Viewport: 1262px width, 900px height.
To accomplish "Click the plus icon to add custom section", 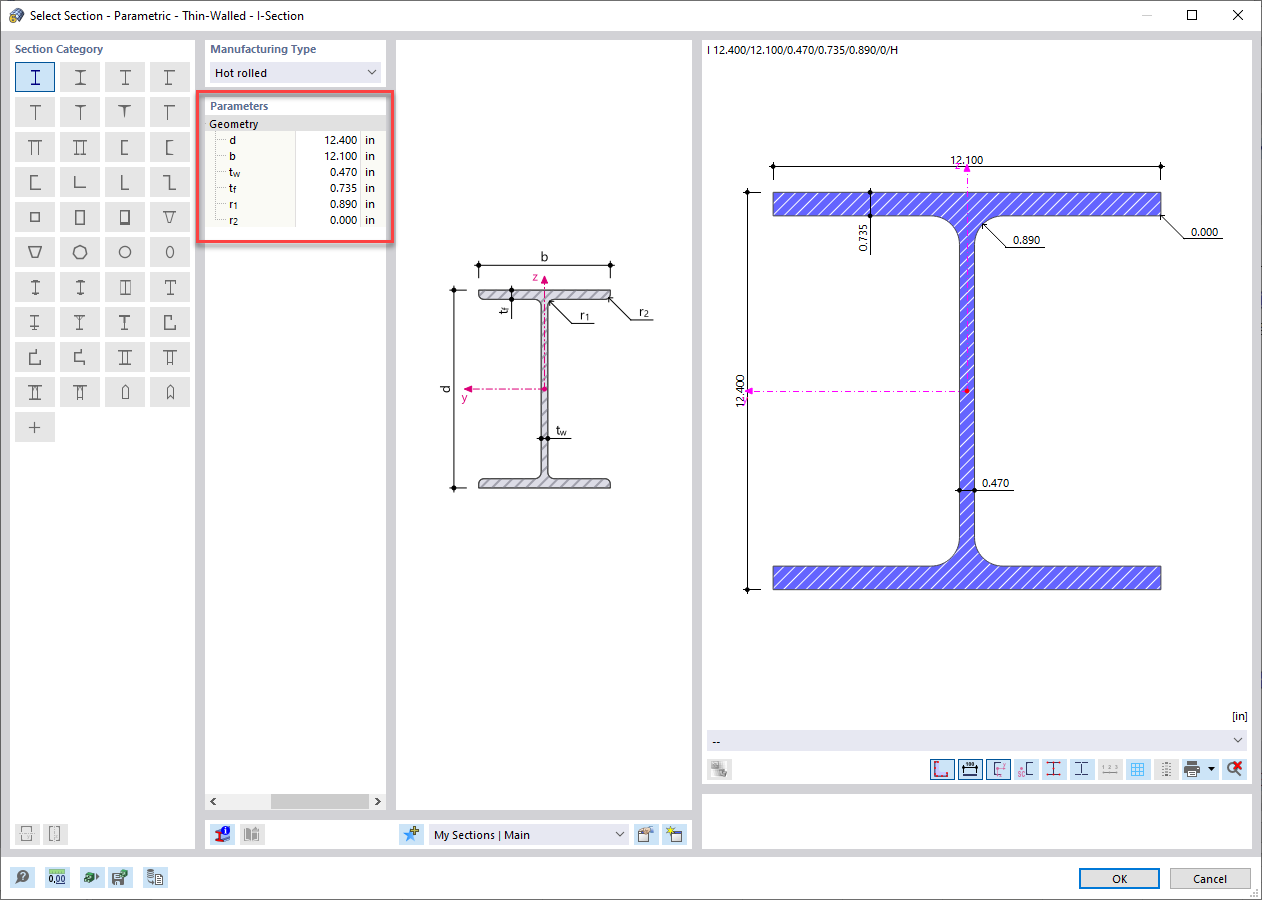I will [x=35, y=427].
